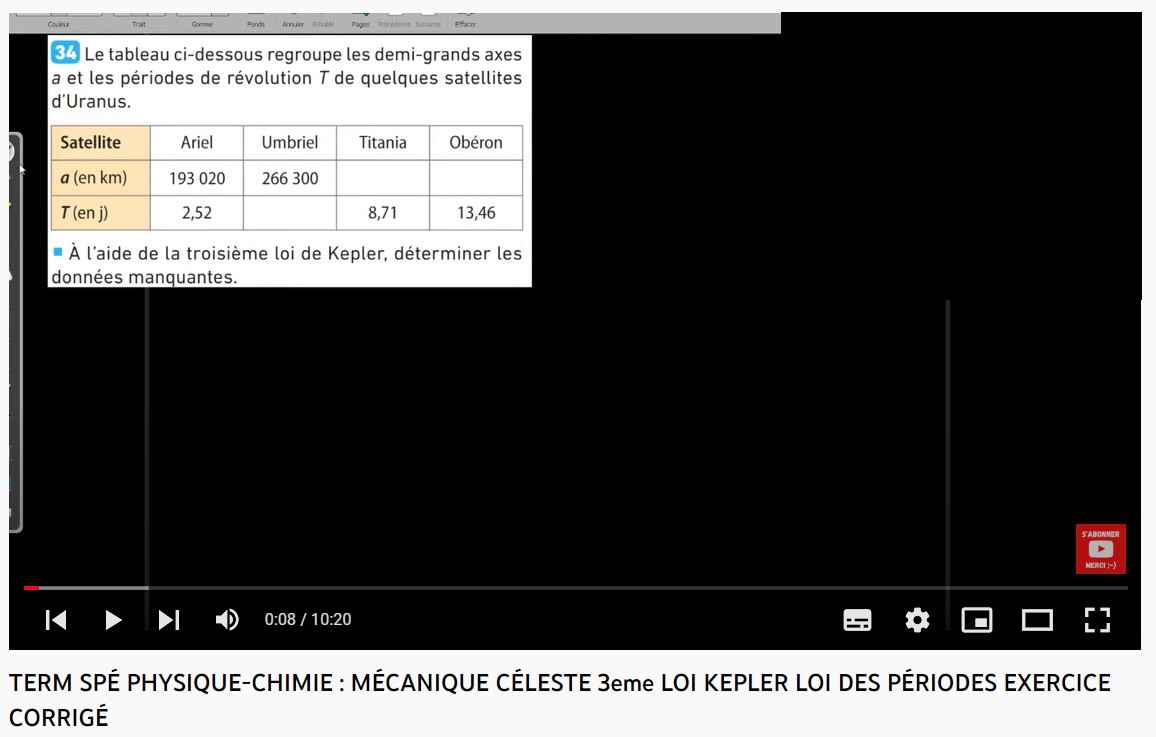
Task: Click the Couleur tool label
Action: [59, 24]
